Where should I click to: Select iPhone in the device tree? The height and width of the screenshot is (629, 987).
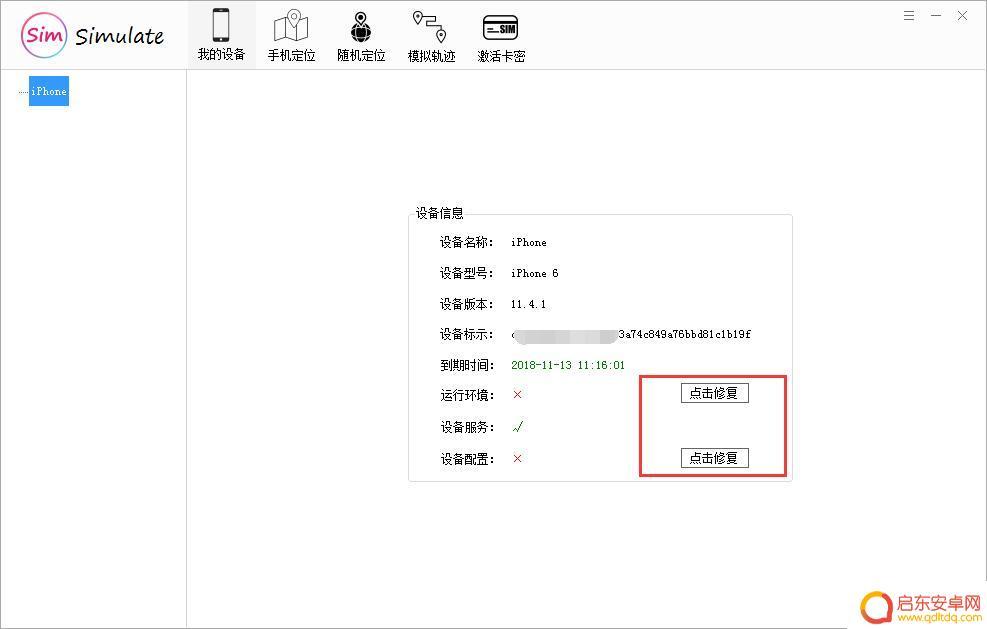click(49, 91)
